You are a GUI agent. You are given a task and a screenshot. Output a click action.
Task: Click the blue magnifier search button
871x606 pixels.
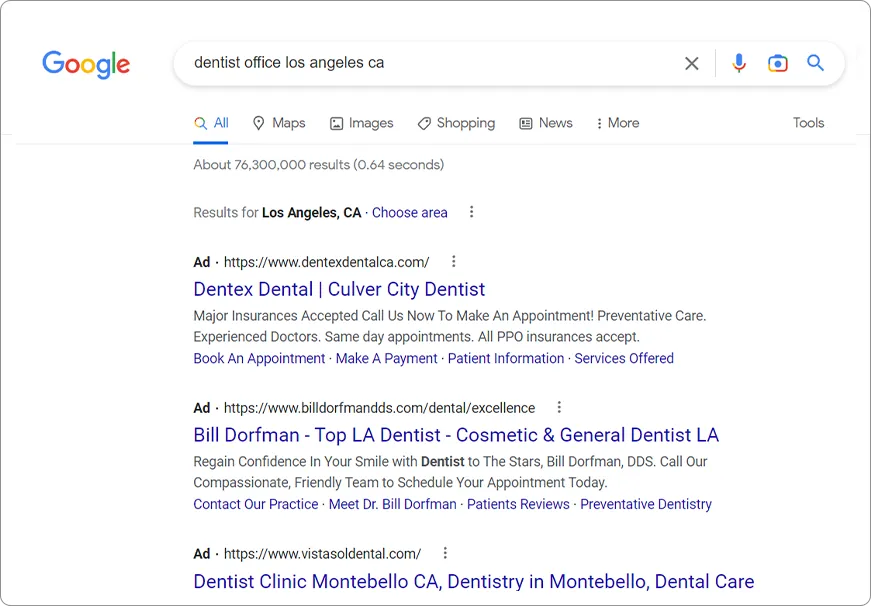coord(815,63)
